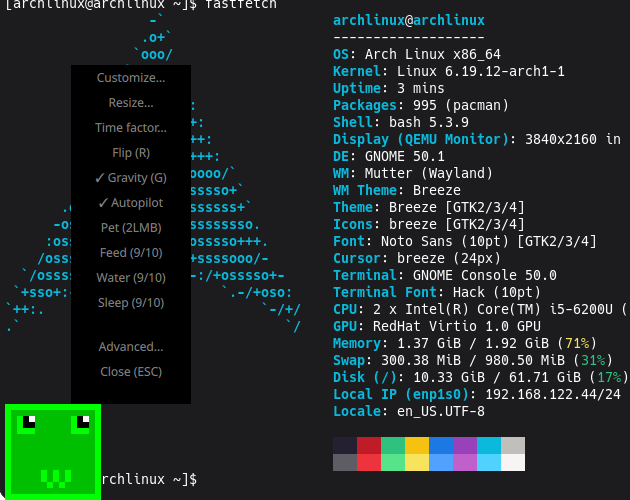Pick the white color block

point(513,462)
